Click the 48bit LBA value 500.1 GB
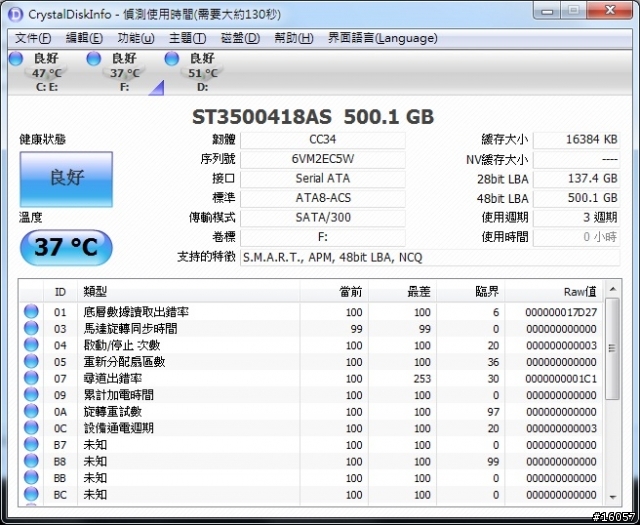The image size is (640, 525). pos(576,198)
